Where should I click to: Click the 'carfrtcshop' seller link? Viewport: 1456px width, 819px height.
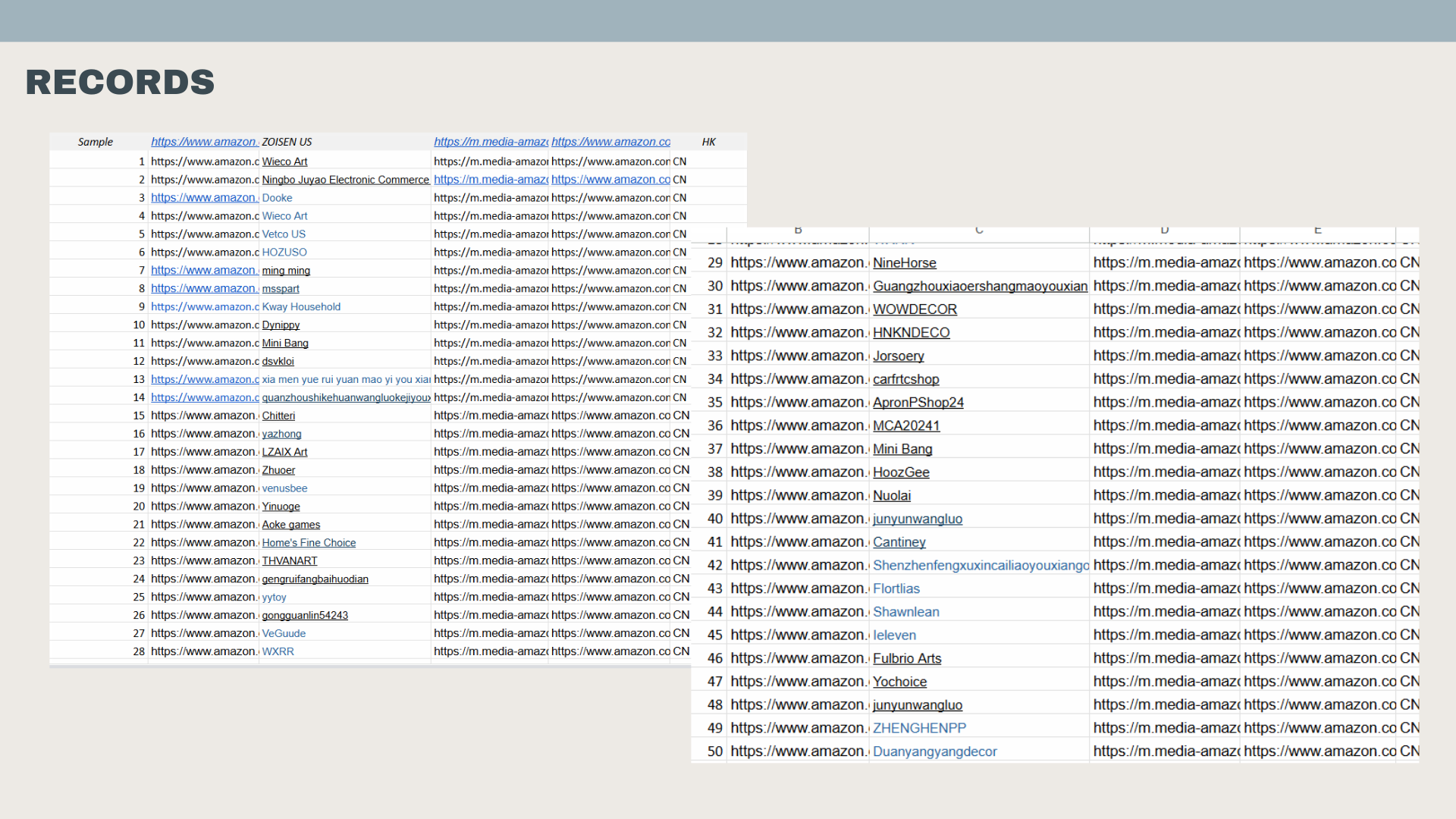pyautogui.click(x=905, y=380)
